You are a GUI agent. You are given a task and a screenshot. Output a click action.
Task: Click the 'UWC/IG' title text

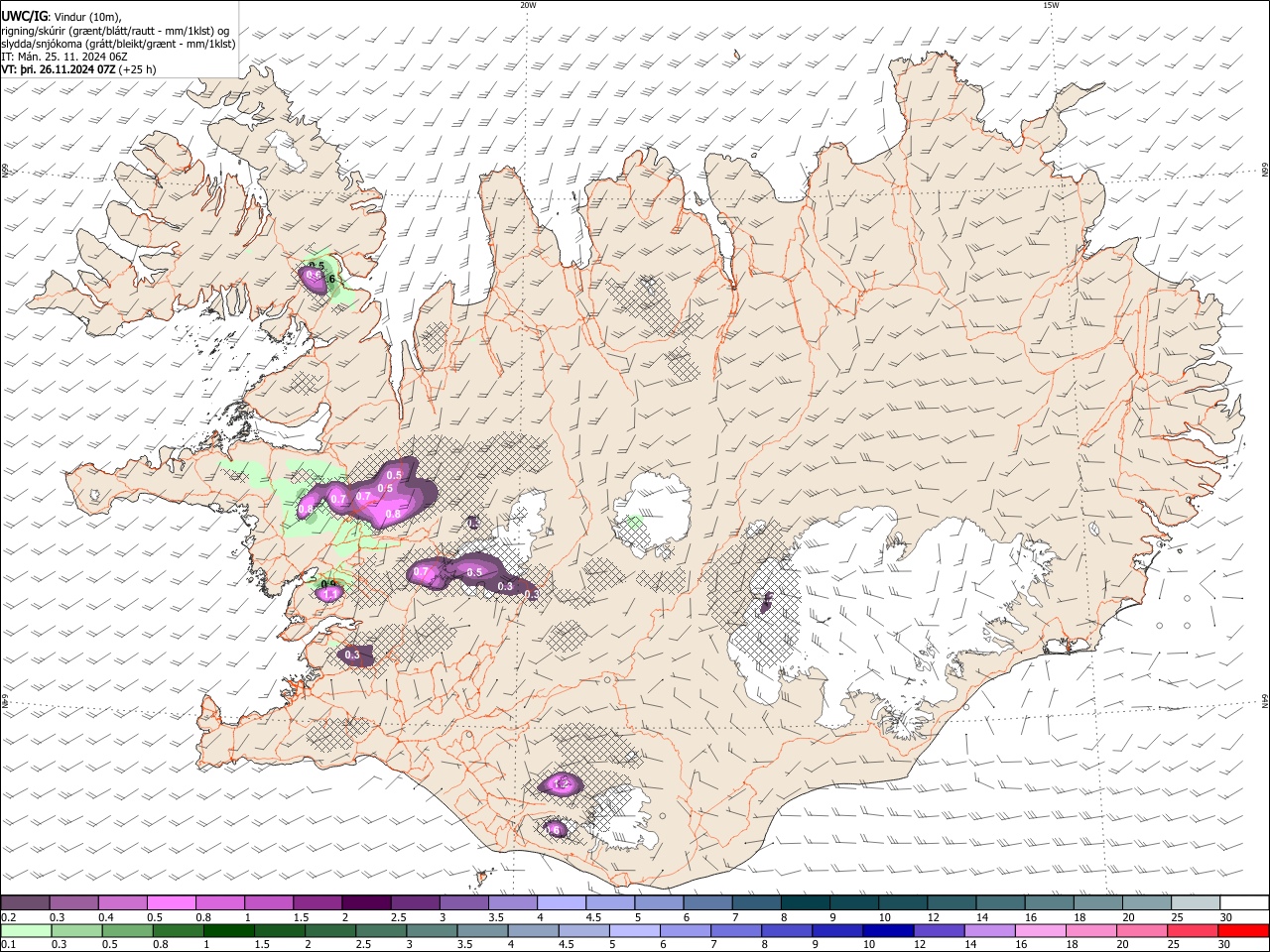point(25,16)
